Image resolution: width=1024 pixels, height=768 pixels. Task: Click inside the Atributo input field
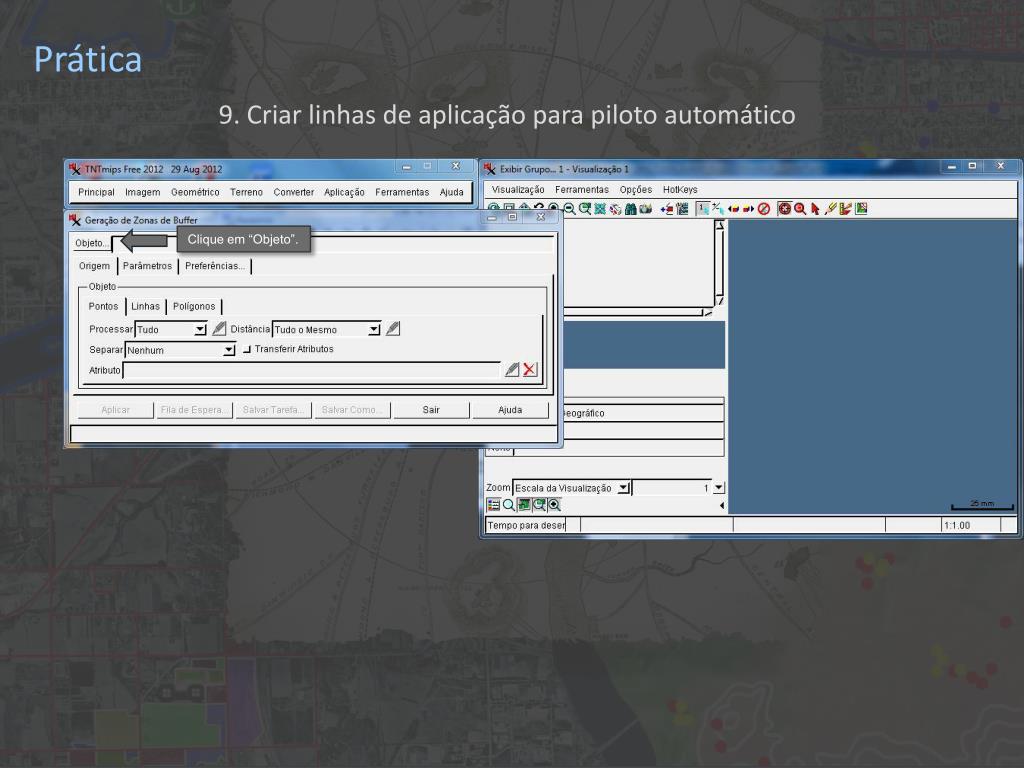312,370
